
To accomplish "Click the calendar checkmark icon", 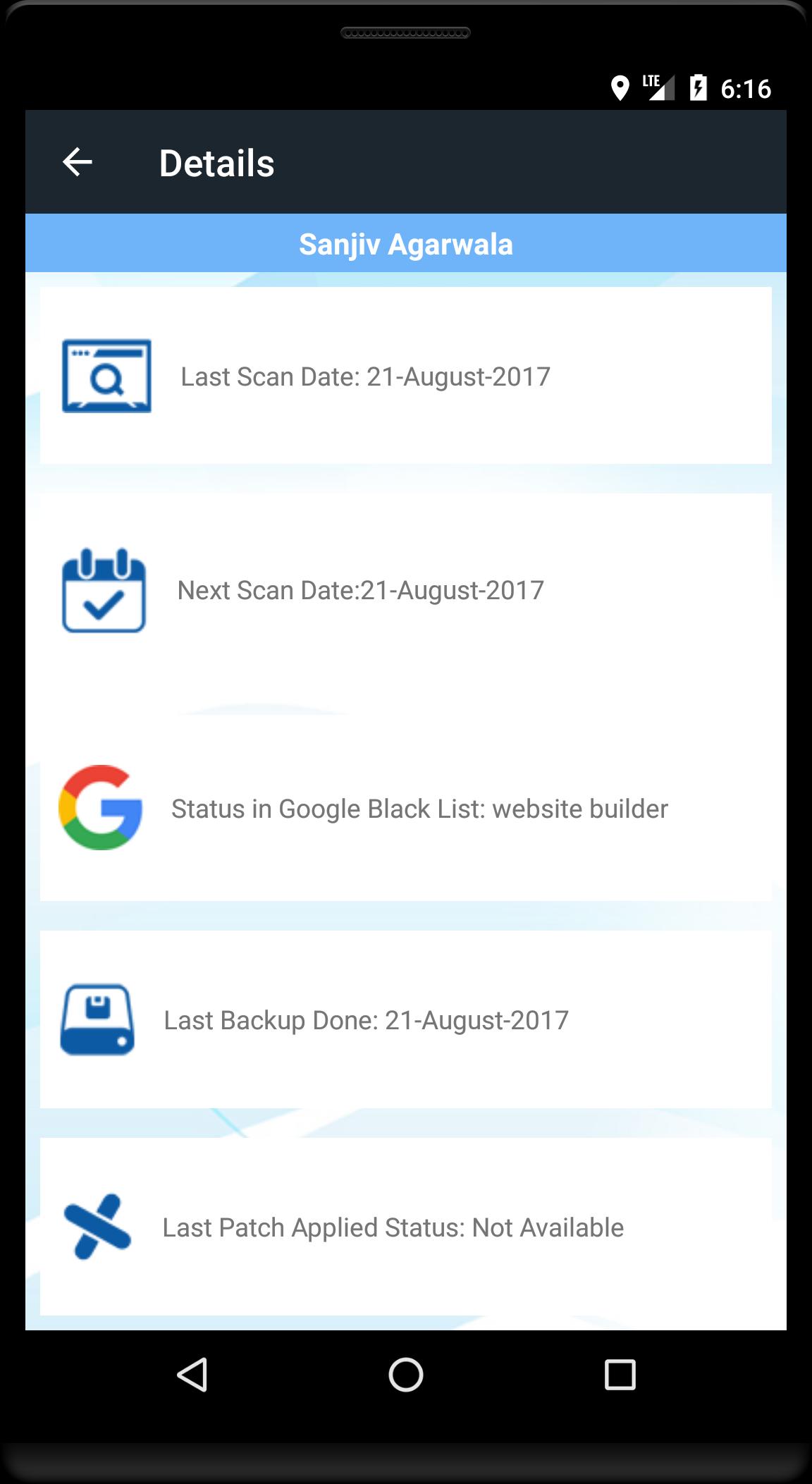I will coord(104,591).
